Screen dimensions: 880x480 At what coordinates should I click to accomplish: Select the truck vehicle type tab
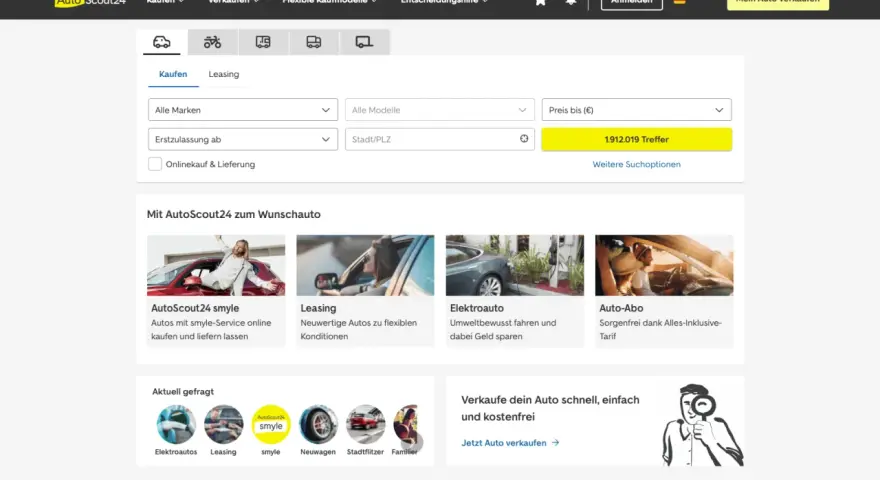[314, 42]
